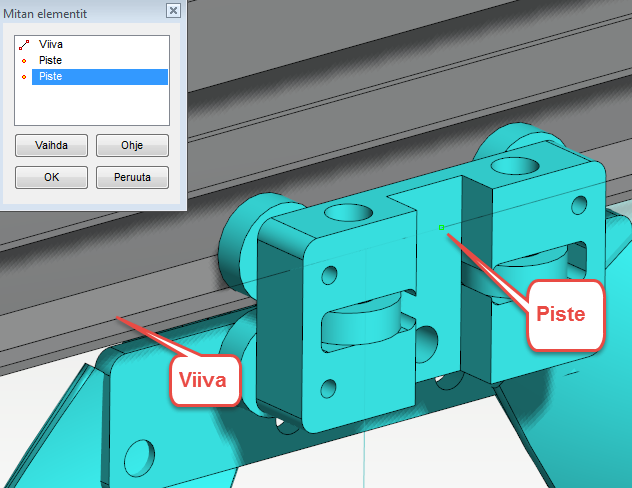Select the small point marker on the bracket
This screenshot has height=488, width=632.
tap(441, 228)
